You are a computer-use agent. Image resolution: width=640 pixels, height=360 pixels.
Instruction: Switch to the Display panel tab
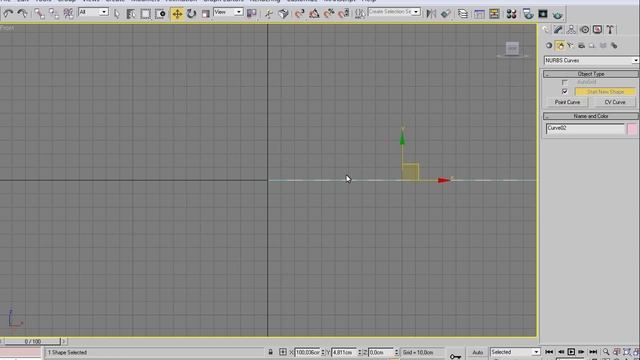[597, 29]
